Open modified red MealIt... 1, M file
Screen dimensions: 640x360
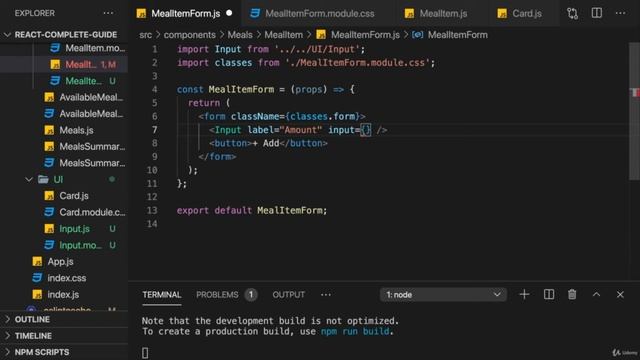(64, 64)
